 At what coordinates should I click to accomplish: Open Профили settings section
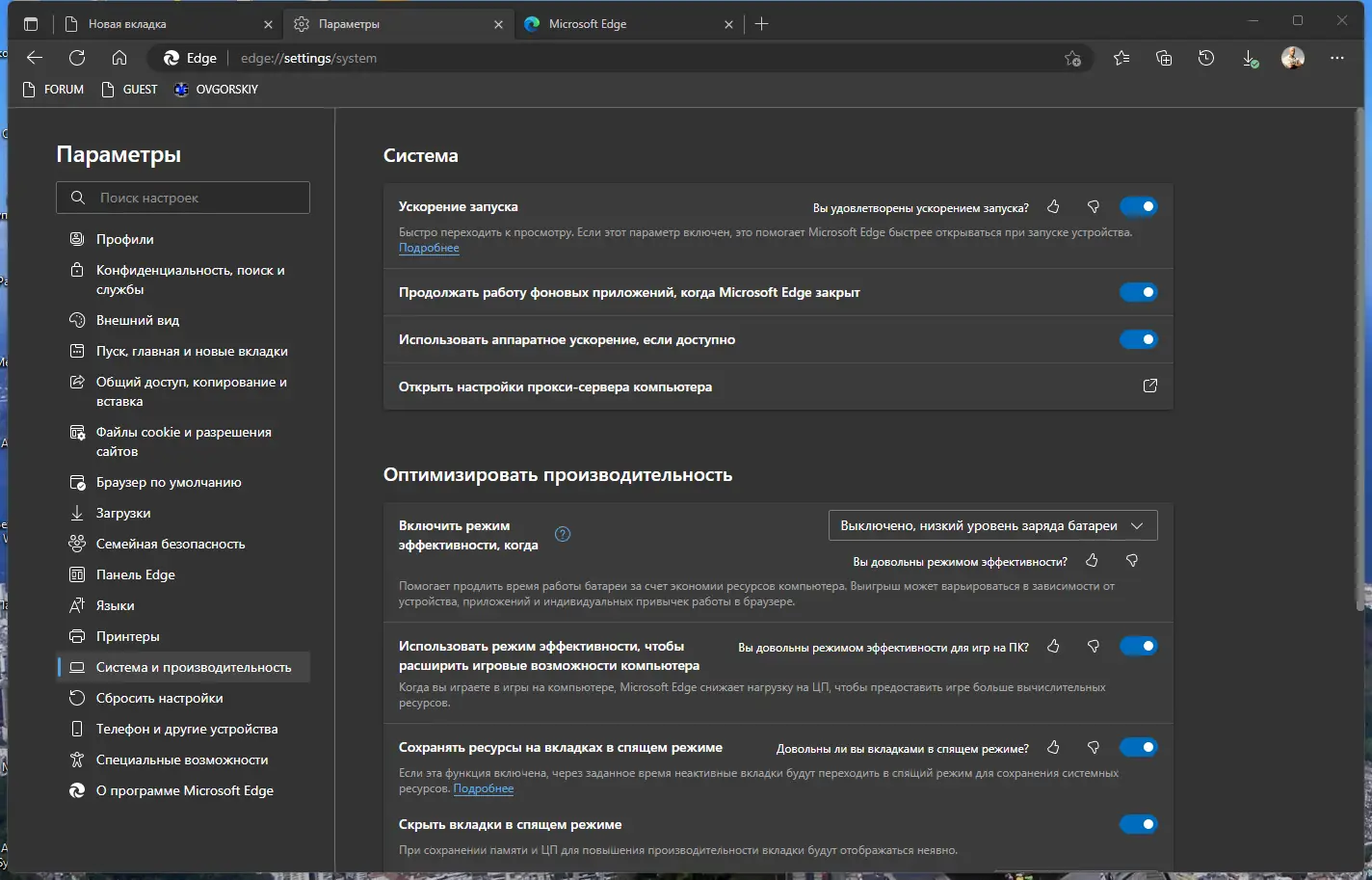pyautogui.click(x=183, y=239)
